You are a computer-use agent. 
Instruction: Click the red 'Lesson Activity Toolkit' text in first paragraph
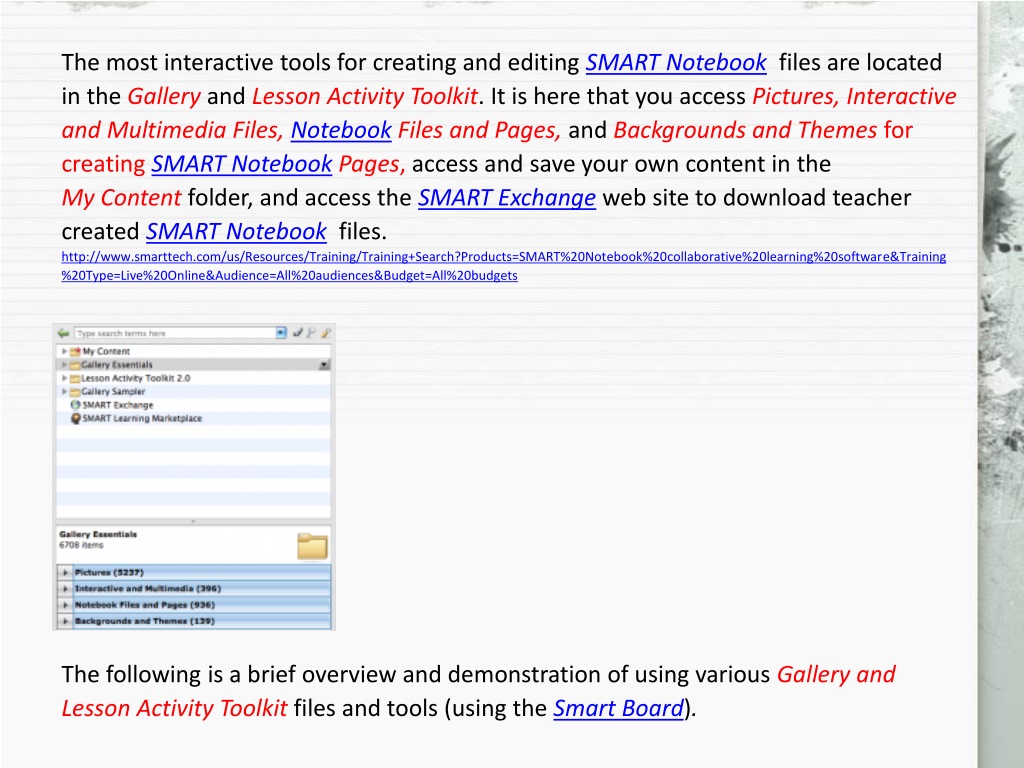(365, 97)
